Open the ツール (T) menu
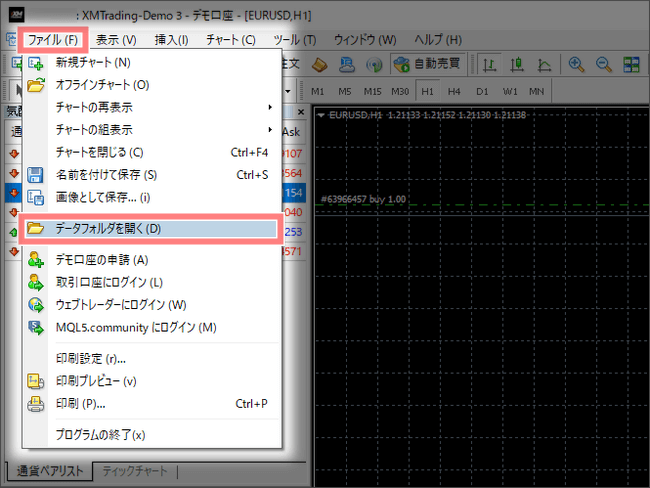This screenshot has height=488, width=650. pos(294,40)
